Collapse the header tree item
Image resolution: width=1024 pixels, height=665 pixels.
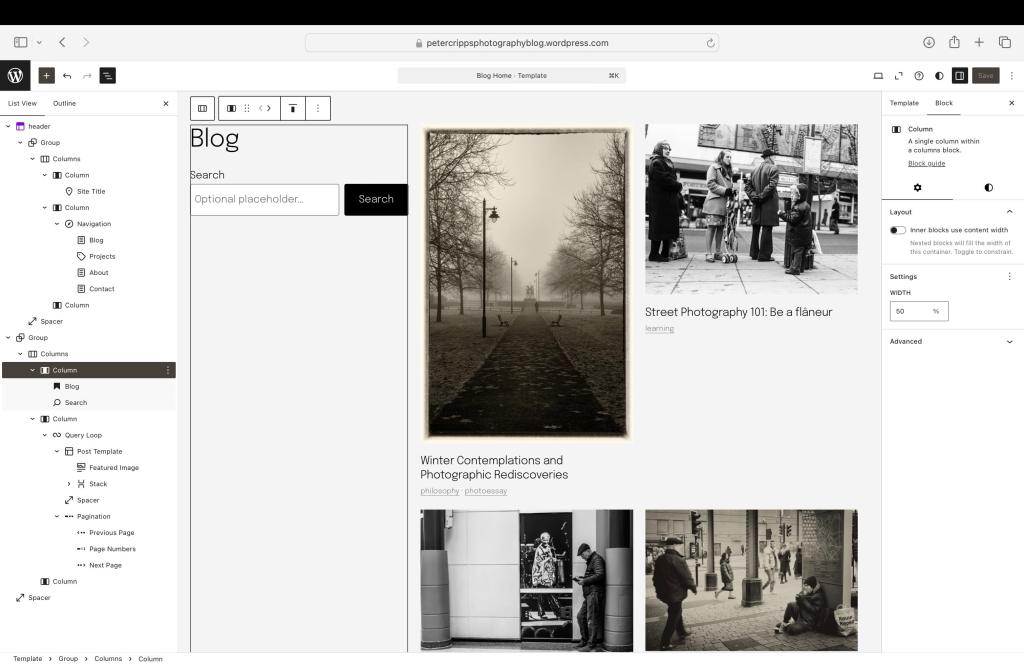8,126
